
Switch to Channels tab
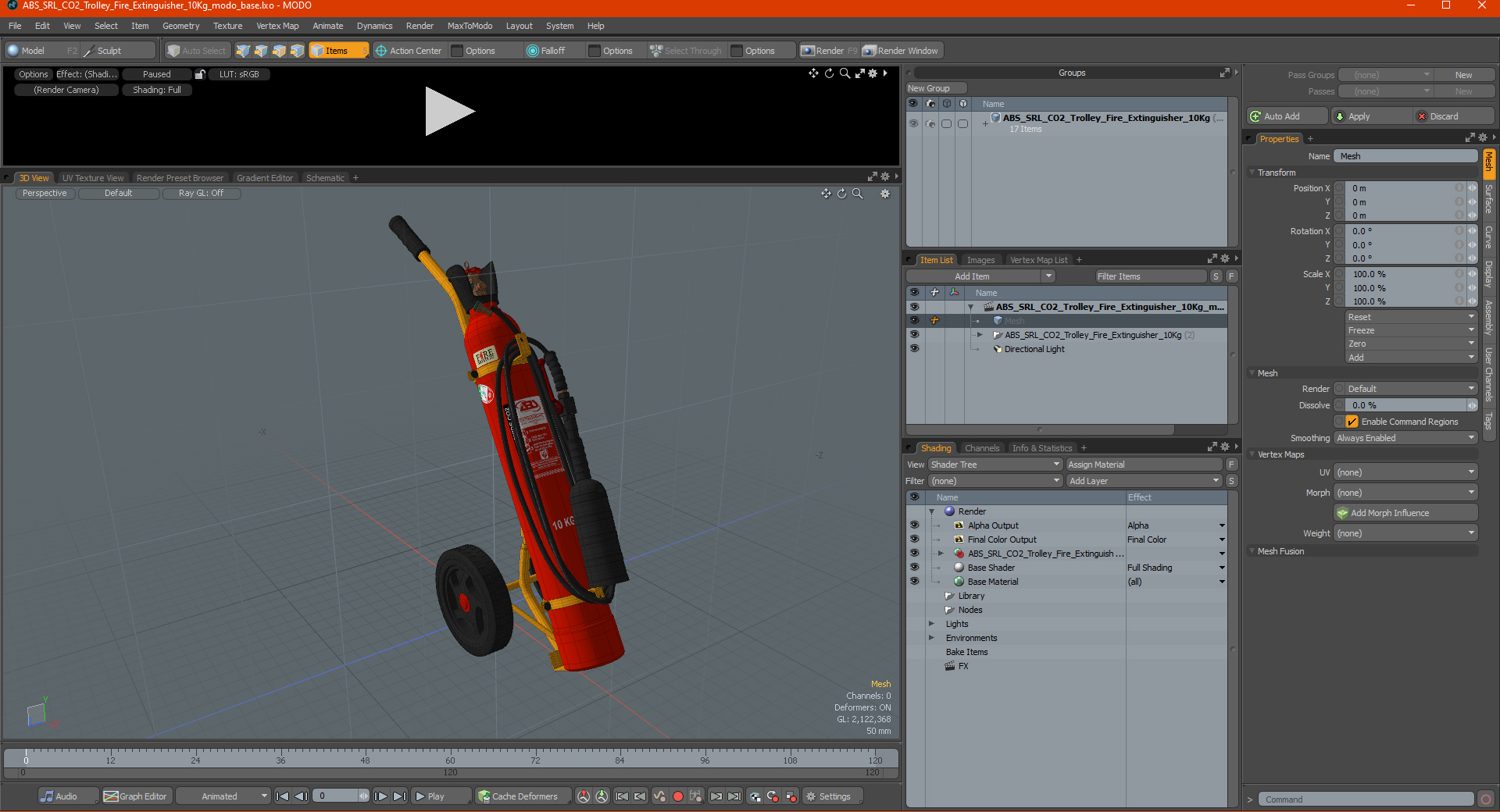click(981, 448)
